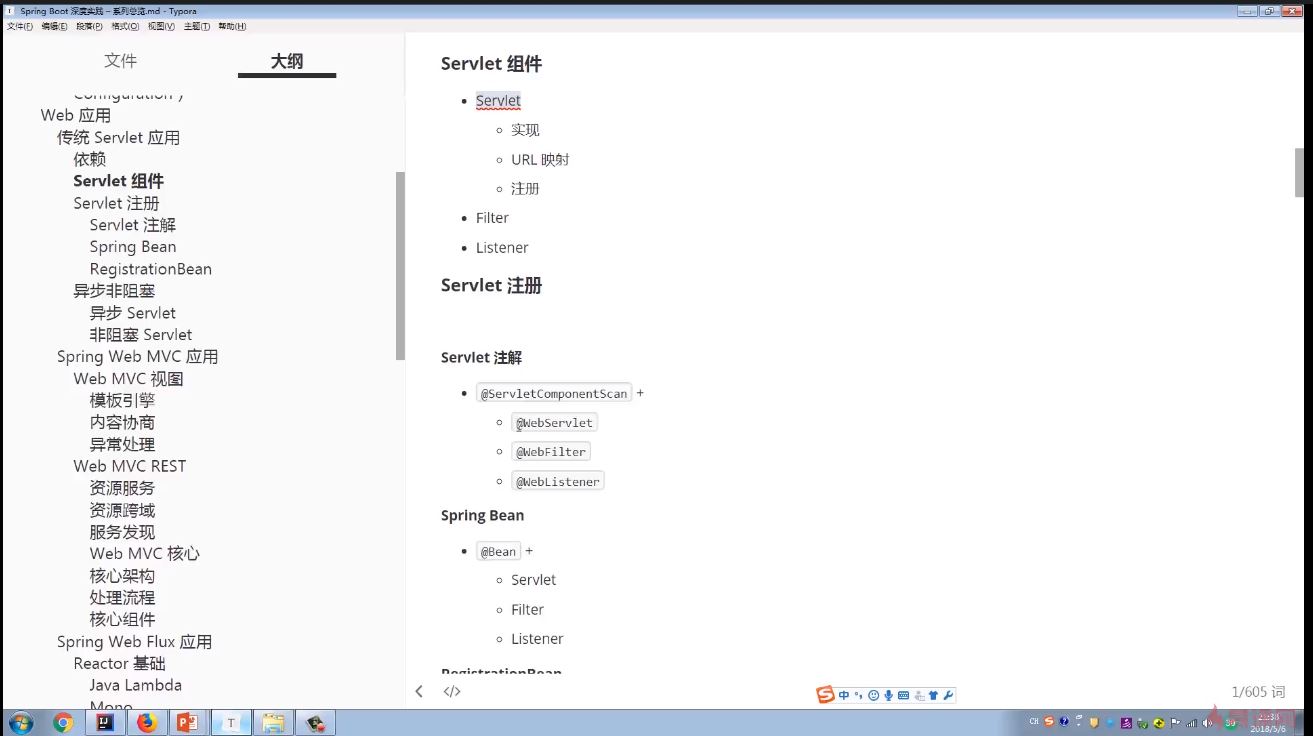The image size is (1313, 736).
Task: Open the 格式(O) menu
Action: tap(125, 26)
